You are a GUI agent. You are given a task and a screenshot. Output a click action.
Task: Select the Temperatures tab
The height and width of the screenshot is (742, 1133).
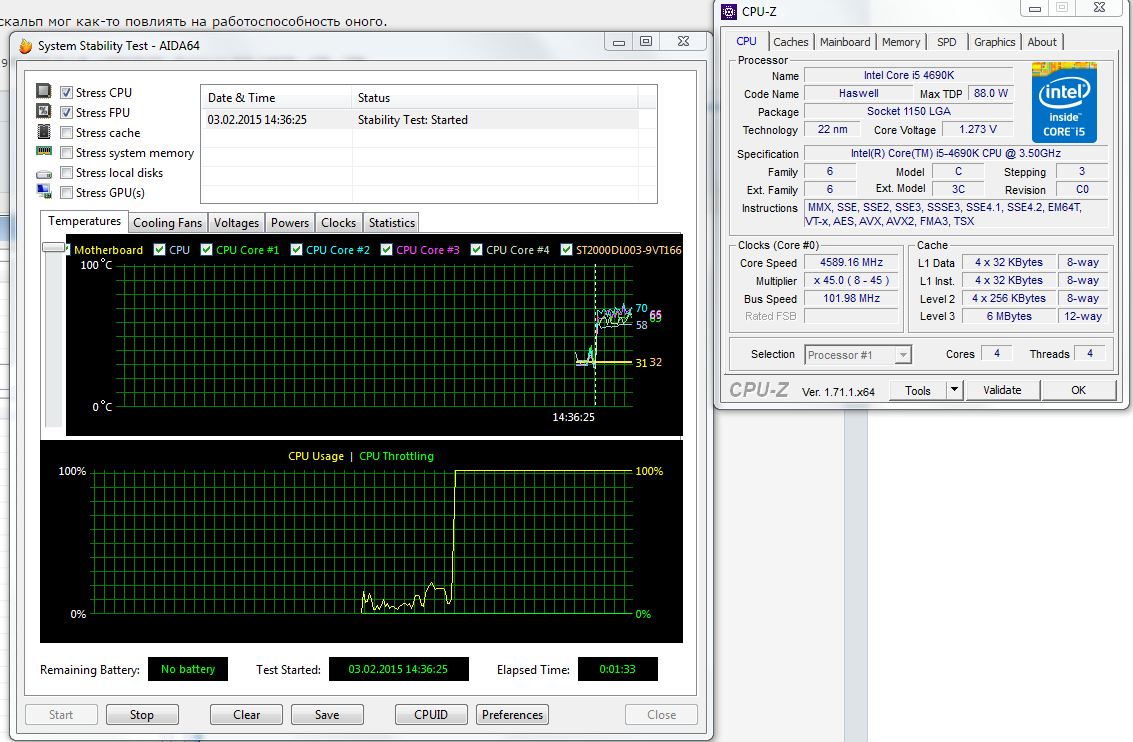[85, 222]
